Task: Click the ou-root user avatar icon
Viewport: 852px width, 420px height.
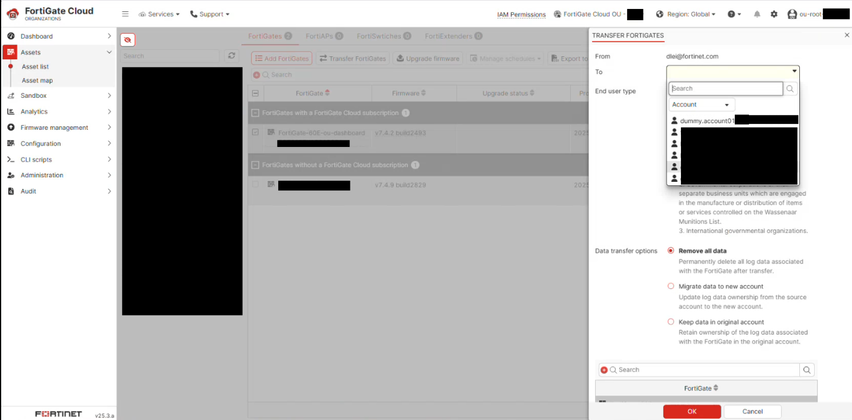Action: (x=792, y=15)
